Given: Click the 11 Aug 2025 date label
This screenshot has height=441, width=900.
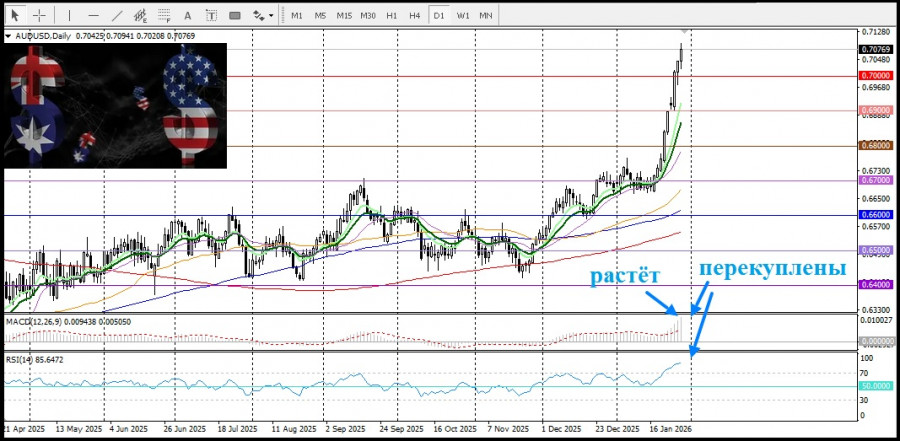Looking at the screenshot, I should [x=294, y=430].
